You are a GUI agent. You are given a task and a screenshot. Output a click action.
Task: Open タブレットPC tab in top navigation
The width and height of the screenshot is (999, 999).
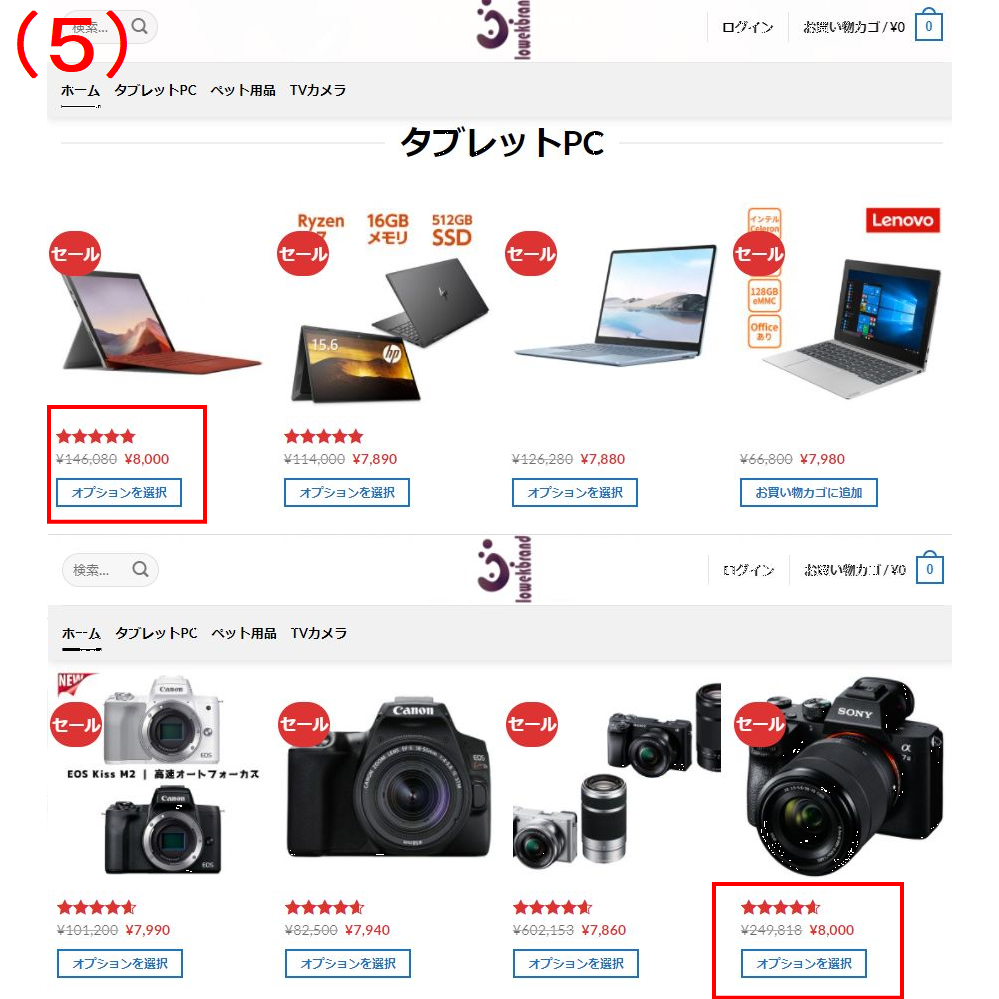point(155,90)
